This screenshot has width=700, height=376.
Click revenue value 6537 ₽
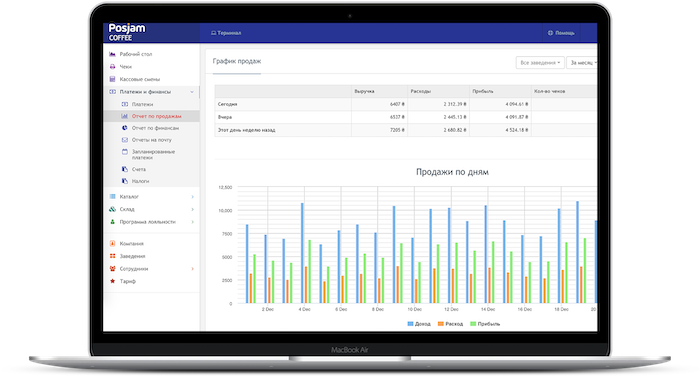point(397,117)
